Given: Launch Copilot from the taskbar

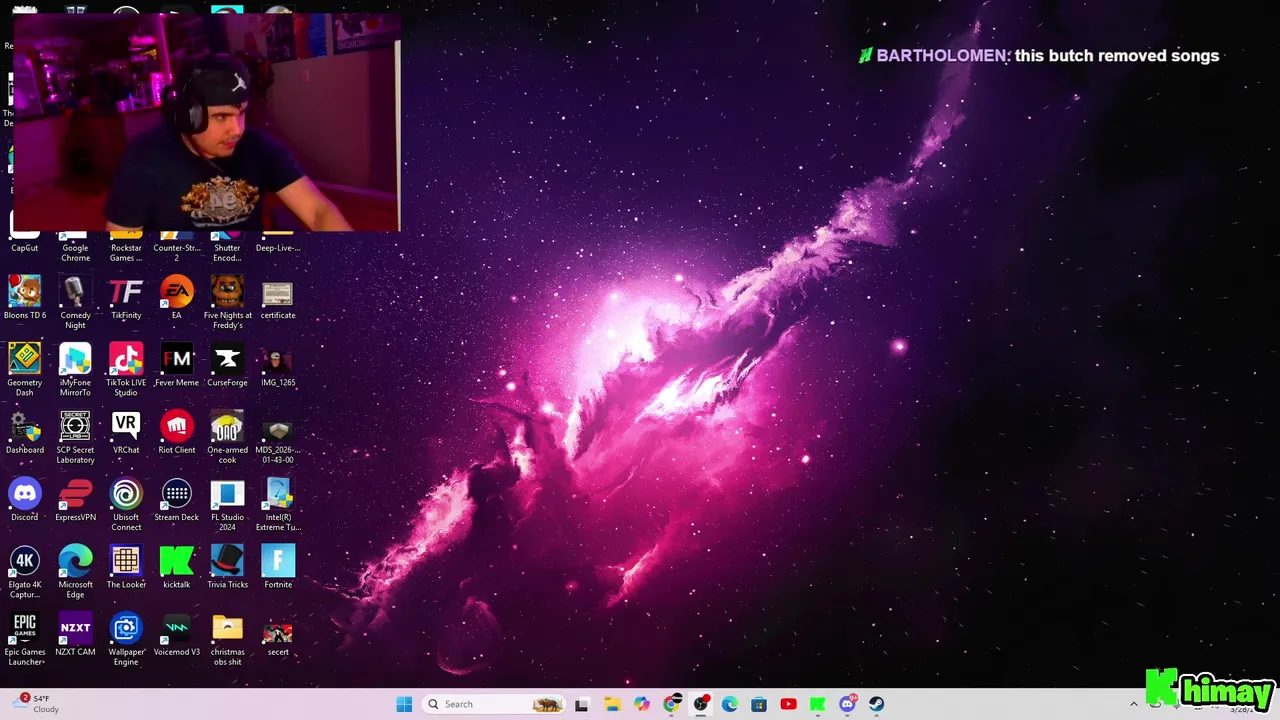Looking at the screenshot, I should pos(641,704).
